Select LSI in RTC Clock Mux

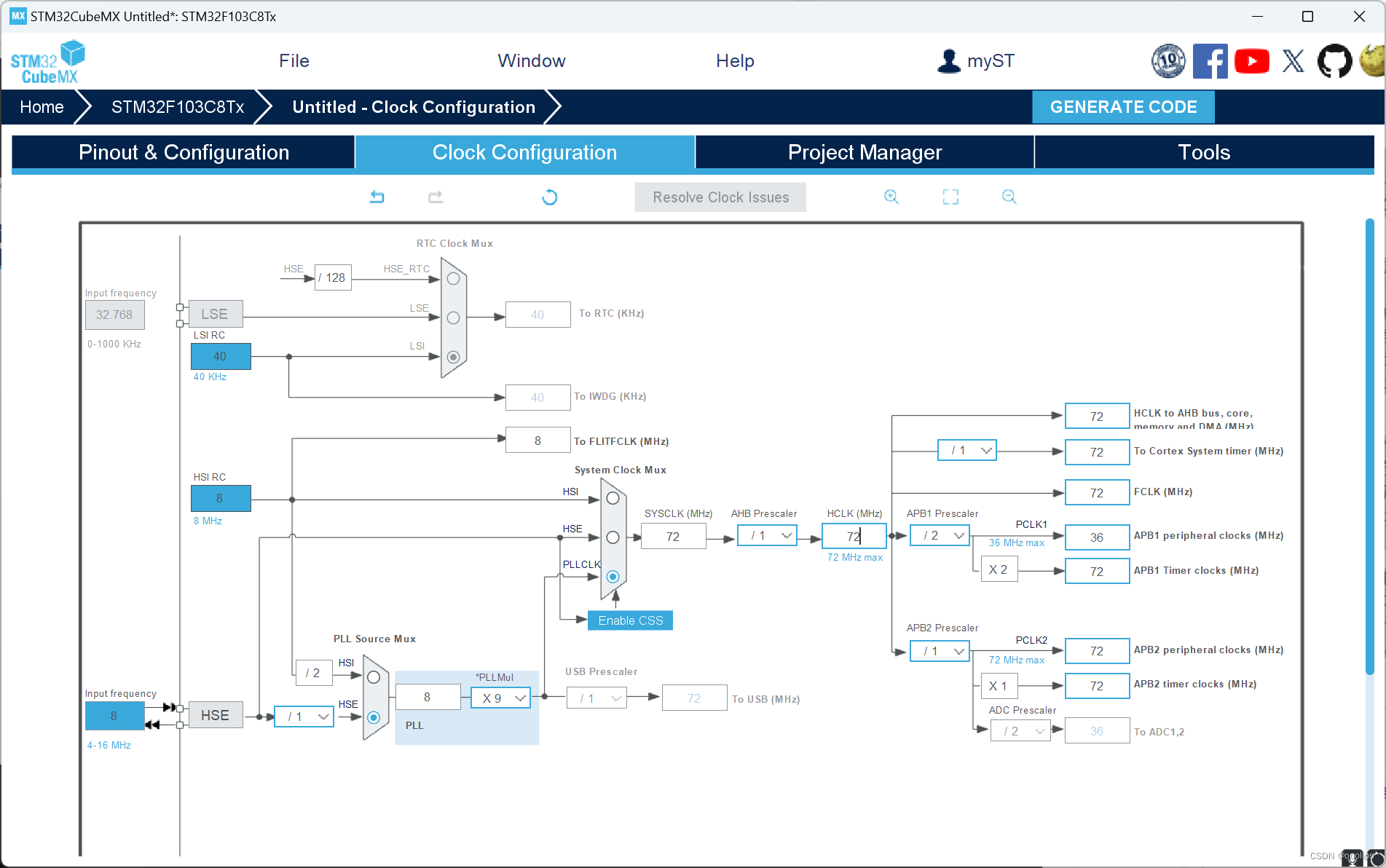pyautogui.click(x=453, y=357)
